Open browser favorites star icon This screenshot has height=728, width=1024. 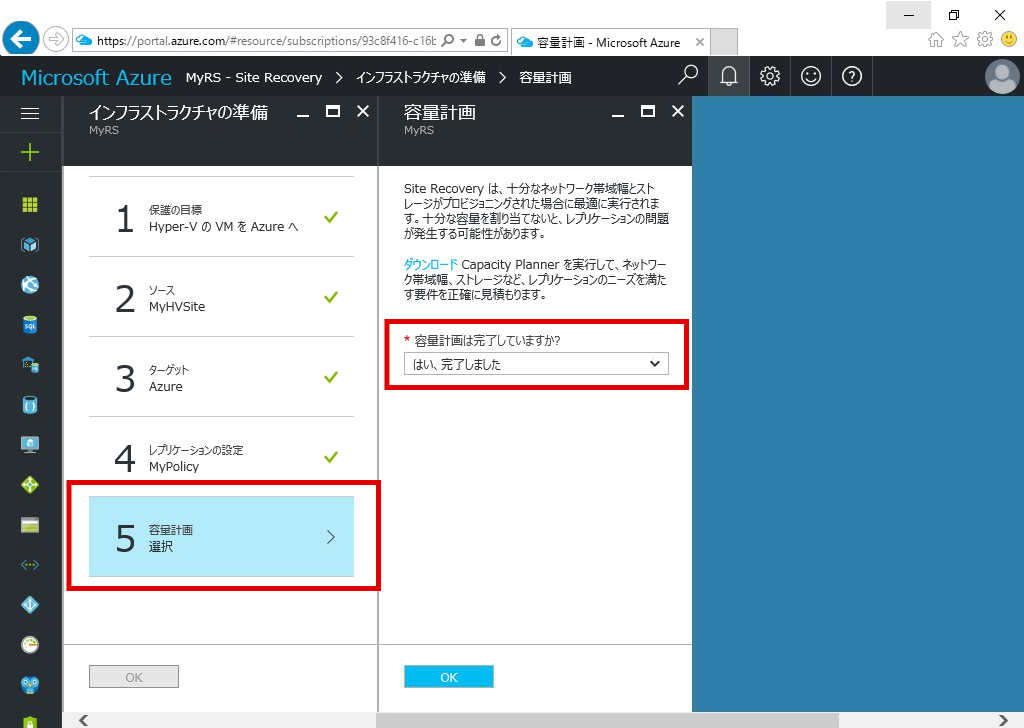tap(960, 40)
